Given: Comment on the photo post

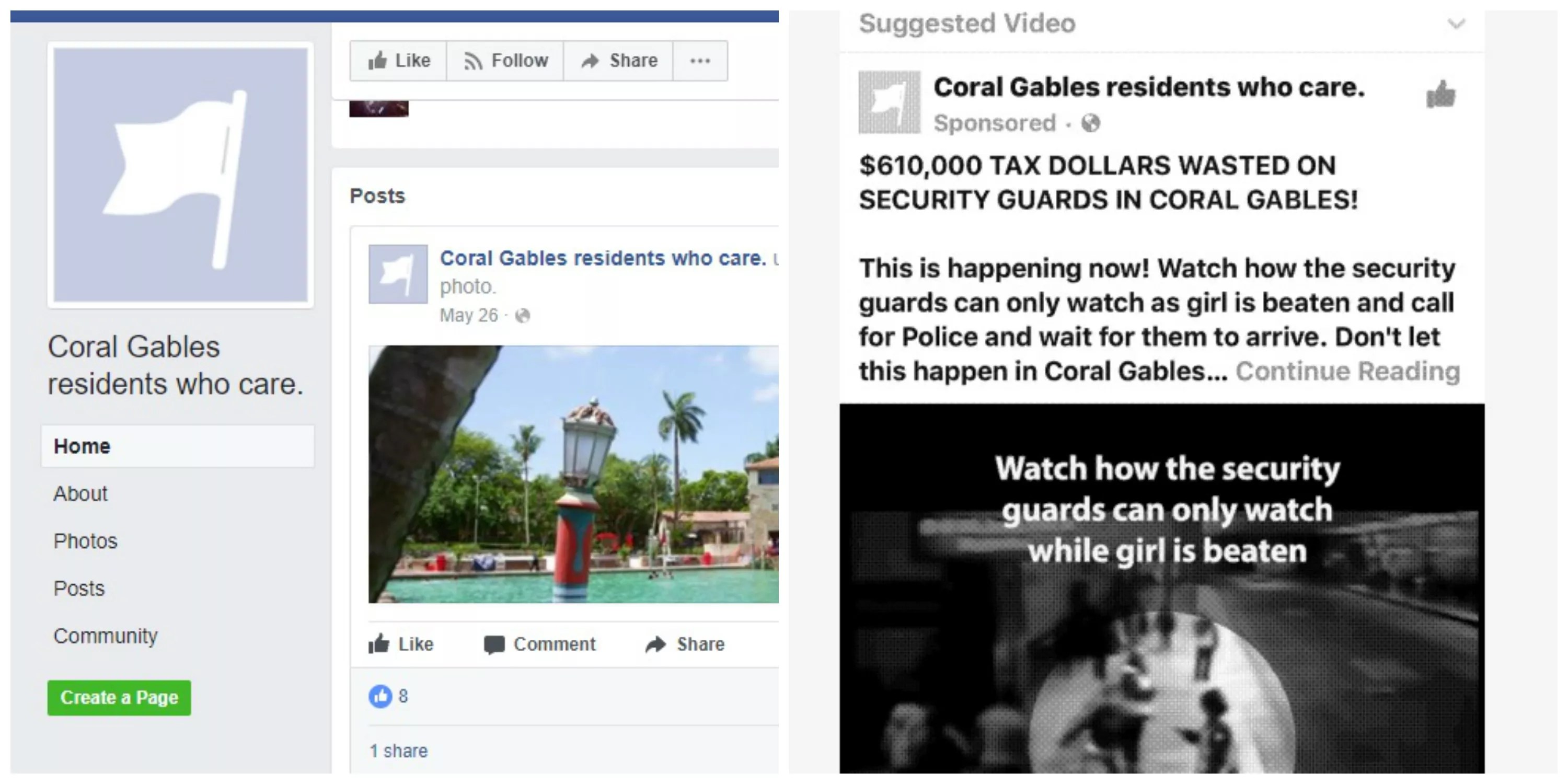Looking at the screenshot, I should point(540,644).
